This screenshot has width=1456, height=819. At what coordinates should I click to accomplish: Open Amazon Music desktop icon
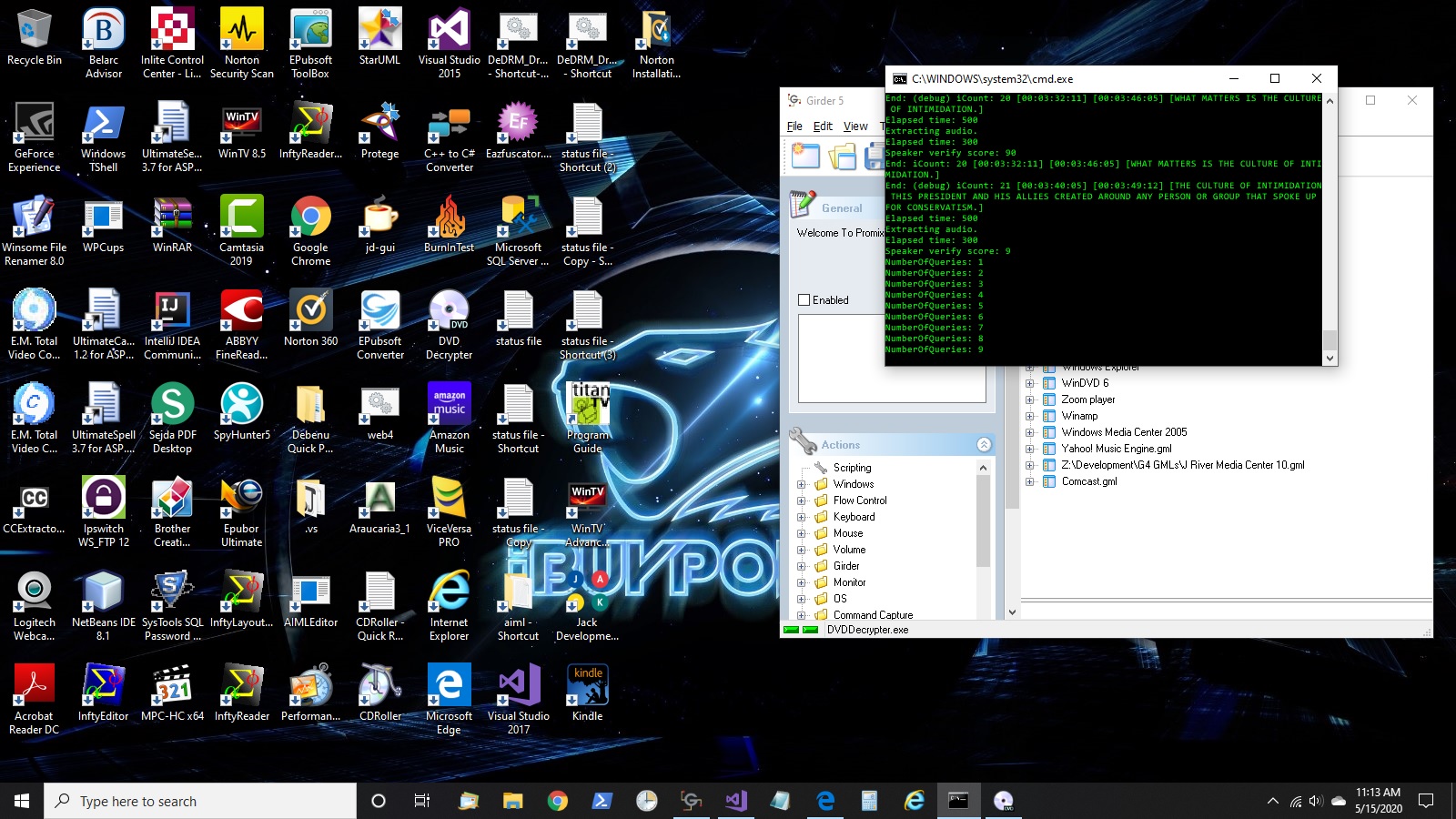[x=450, y=419]
